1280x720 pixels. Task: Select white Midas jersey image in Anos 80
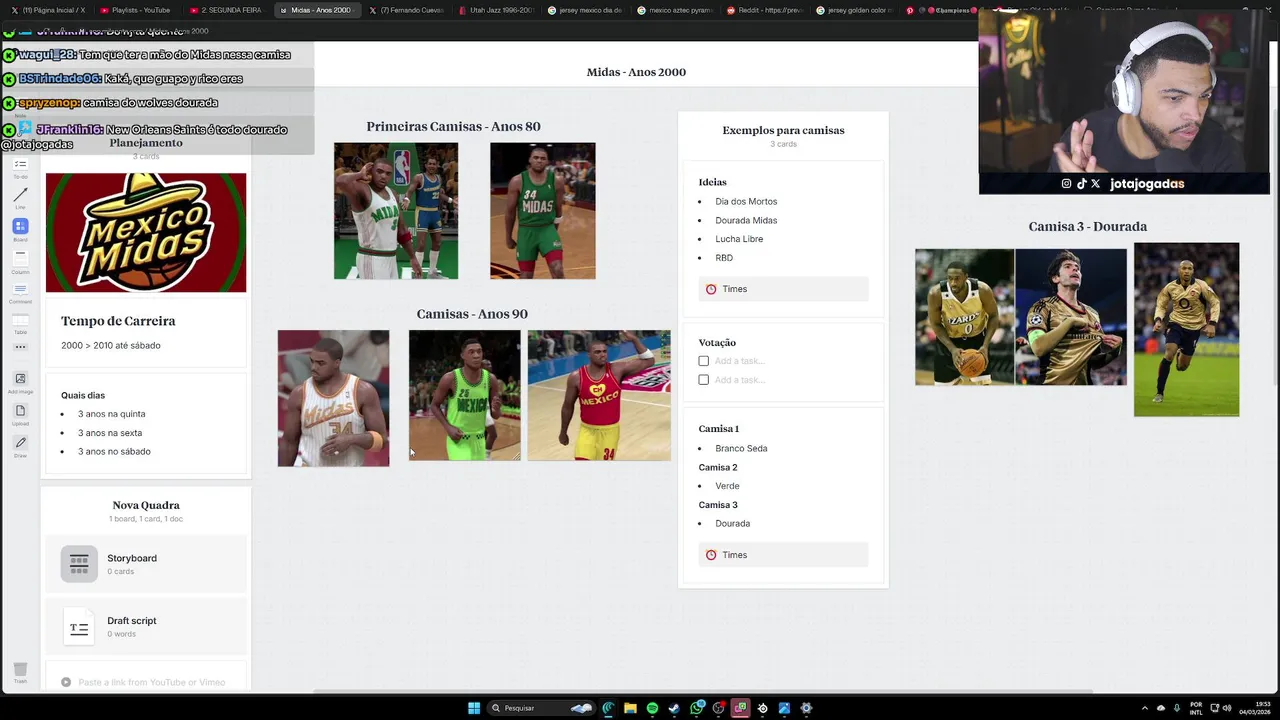click(396, 211)
